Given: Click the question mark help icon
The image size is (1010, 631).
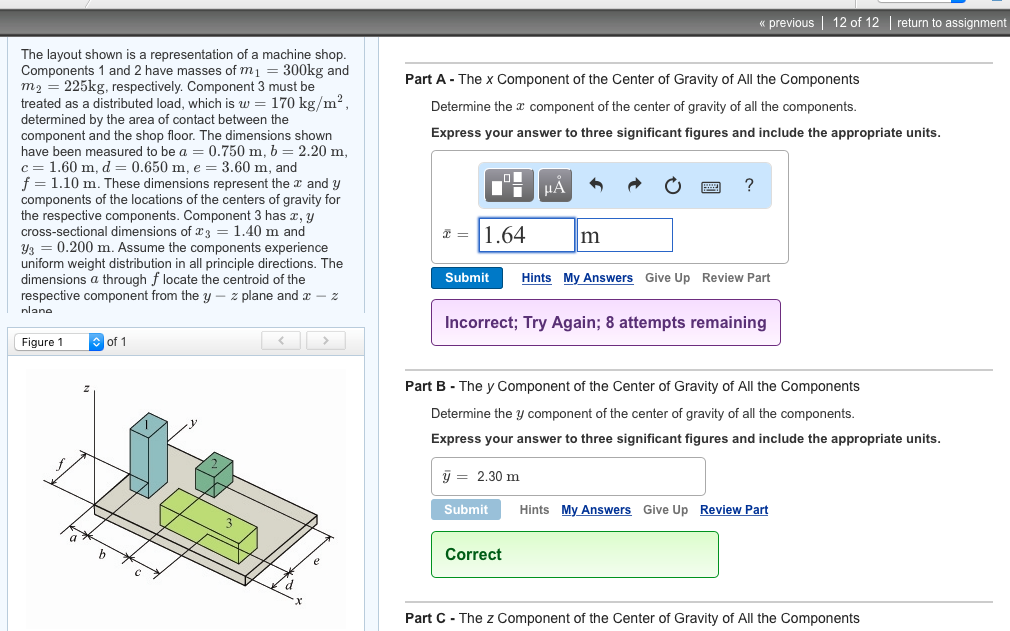Looking at the screenshot, I should 748,185.
